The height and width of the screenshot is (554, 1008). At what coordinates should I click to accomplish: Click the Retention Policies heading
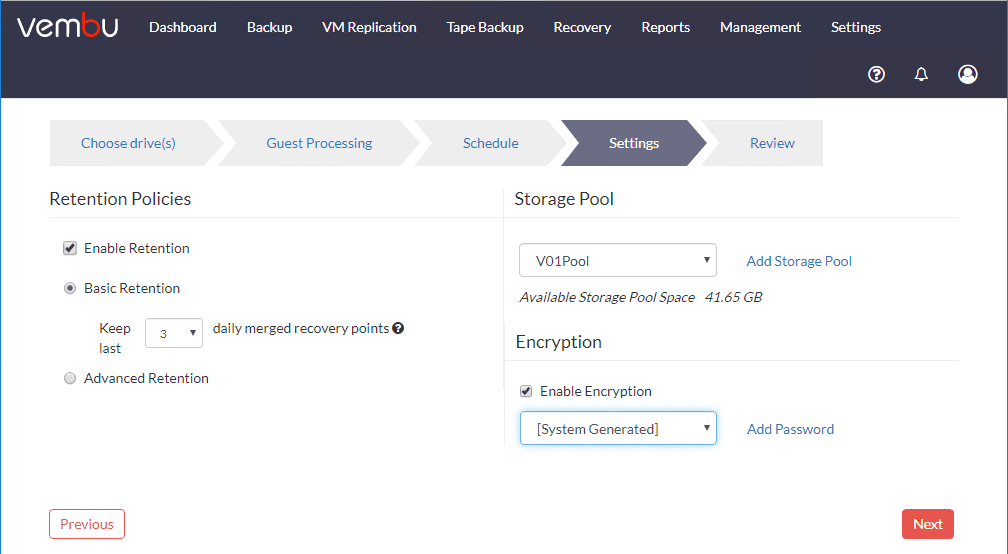coord(120,199)
